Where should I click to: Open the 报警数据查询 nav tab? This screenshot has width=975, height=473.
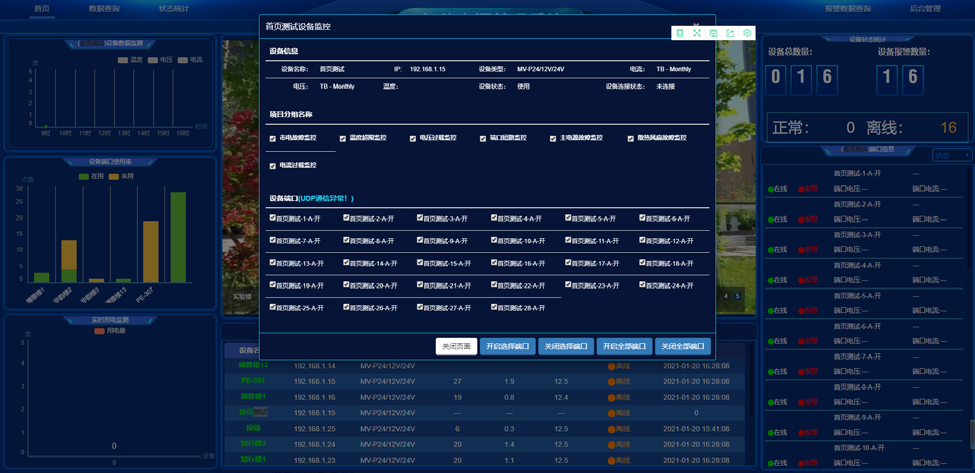click(848, 9)
